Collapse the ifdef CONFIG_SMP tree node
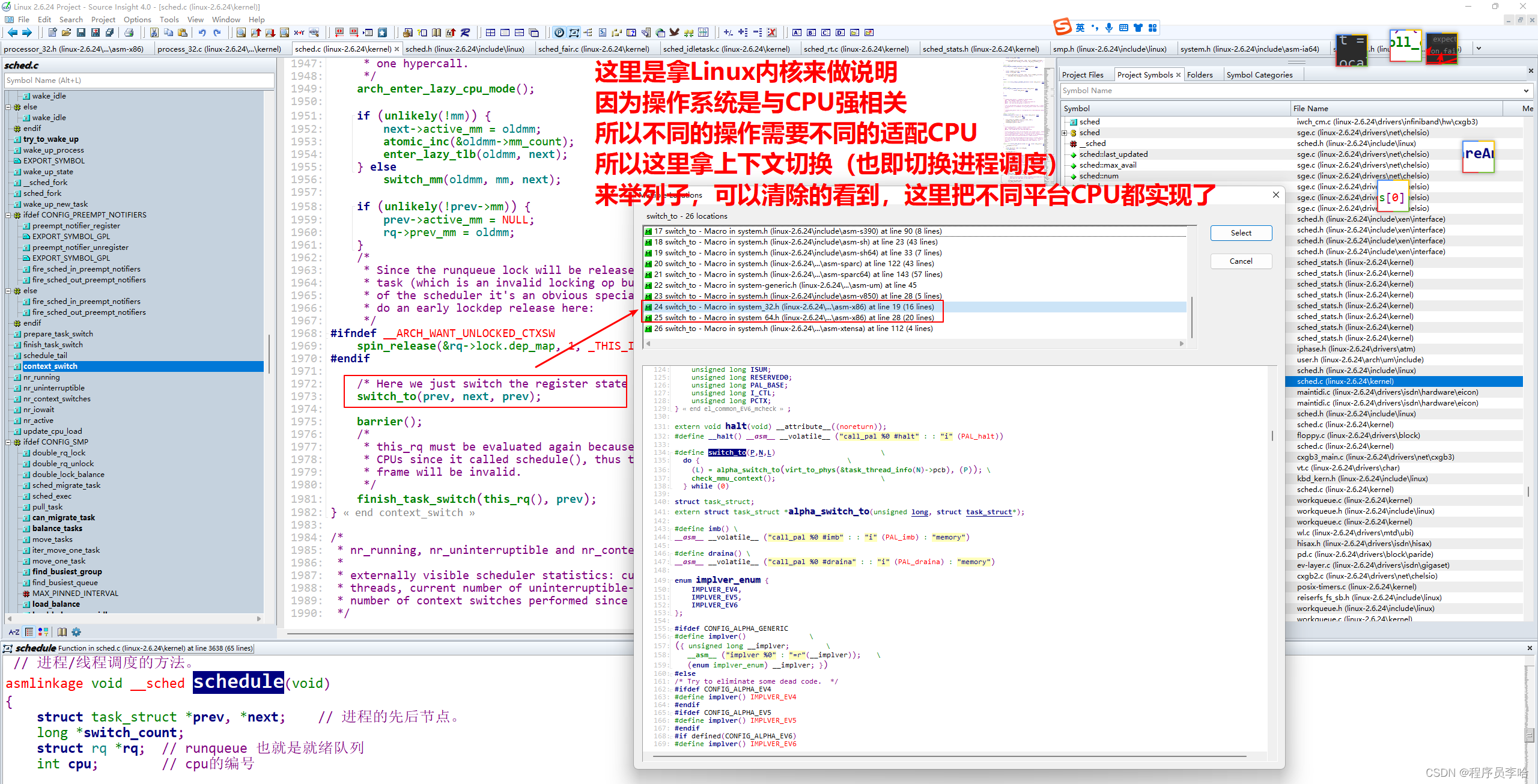The width and height of the screenshot is (1538, 784). 8,442
